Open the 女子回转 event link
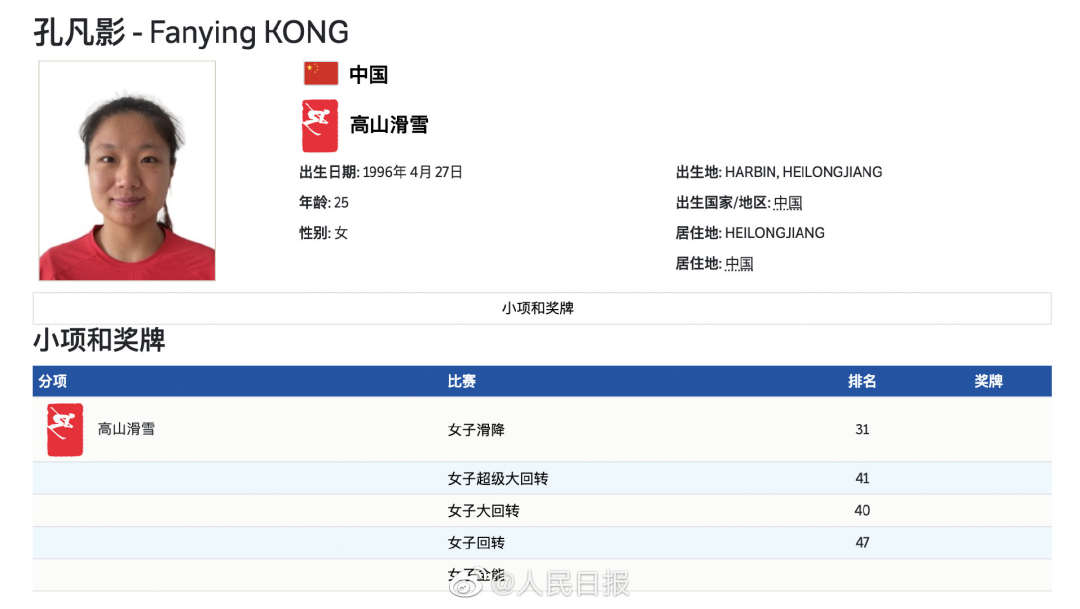The width and height of the screenshot is (1080, 609). tap(476, 543)
